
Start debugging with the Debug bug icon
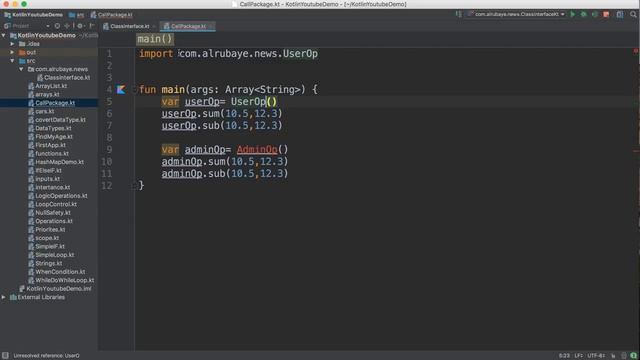pyautogui.click(x=584, y=14)
